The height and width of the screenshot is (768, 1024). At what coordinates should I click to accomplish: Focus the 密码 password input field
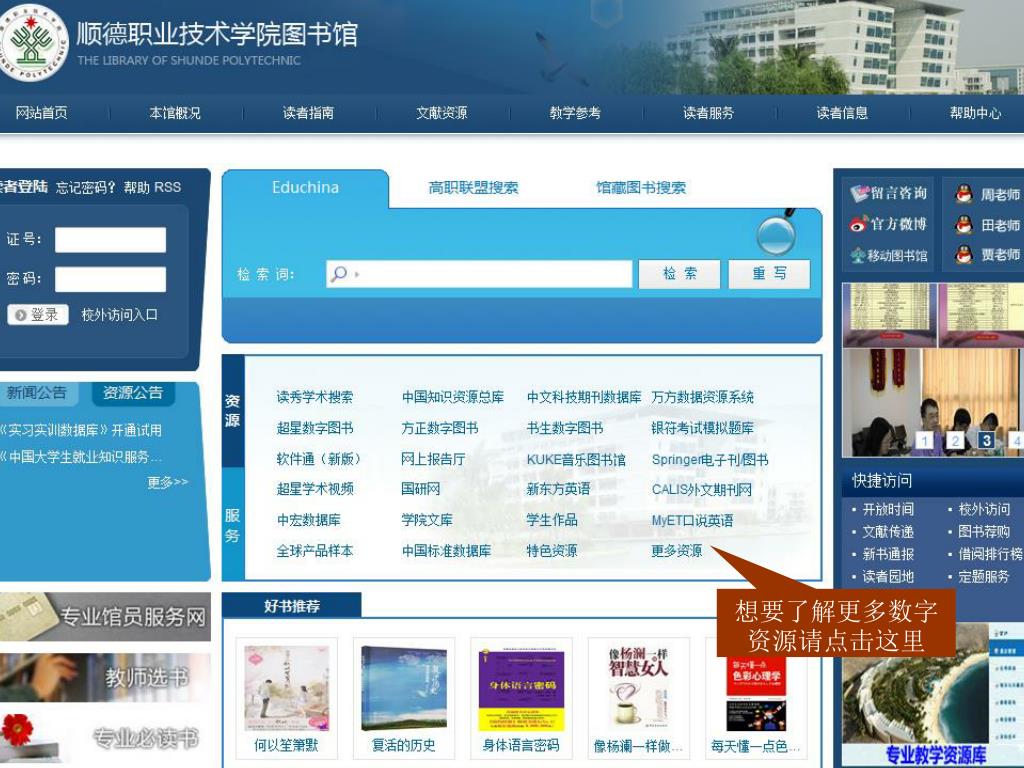tap(110, 279)
